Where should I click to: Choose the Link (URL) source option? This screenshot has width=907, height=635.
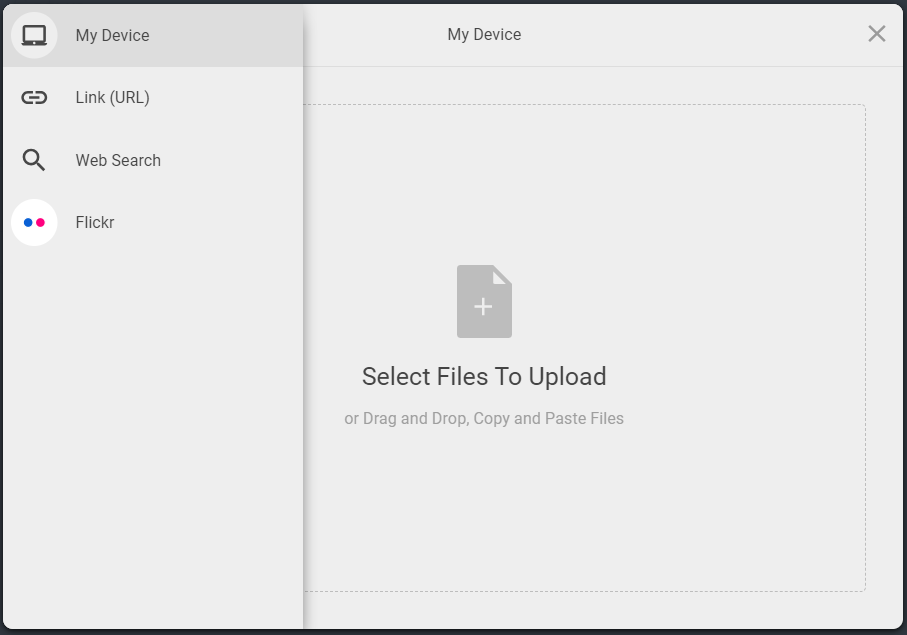click(x=112, y=98)
